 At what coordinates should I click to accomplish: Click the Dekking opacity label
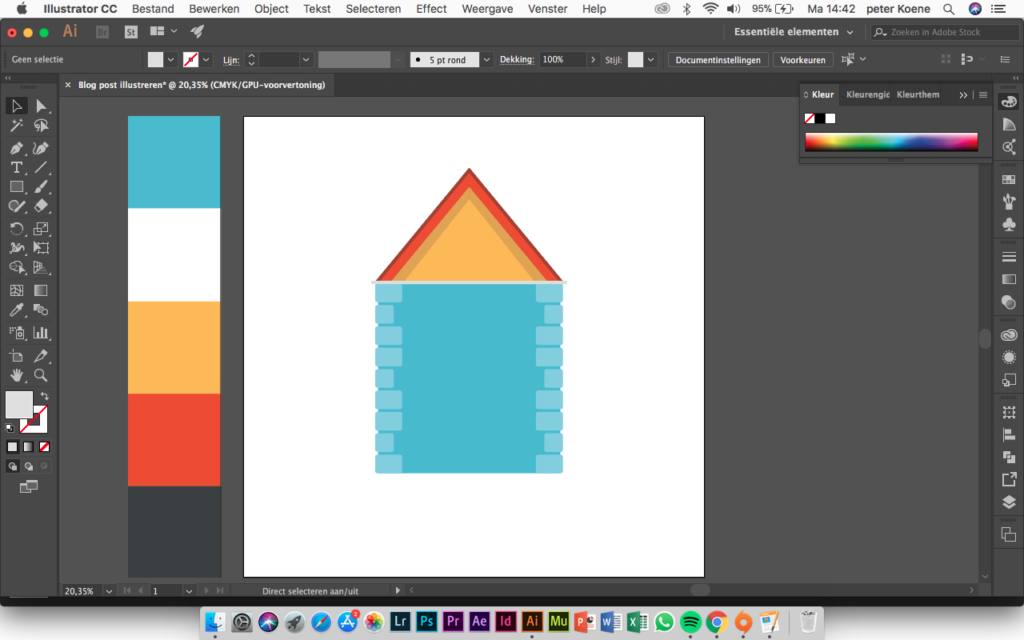[517, 59]
